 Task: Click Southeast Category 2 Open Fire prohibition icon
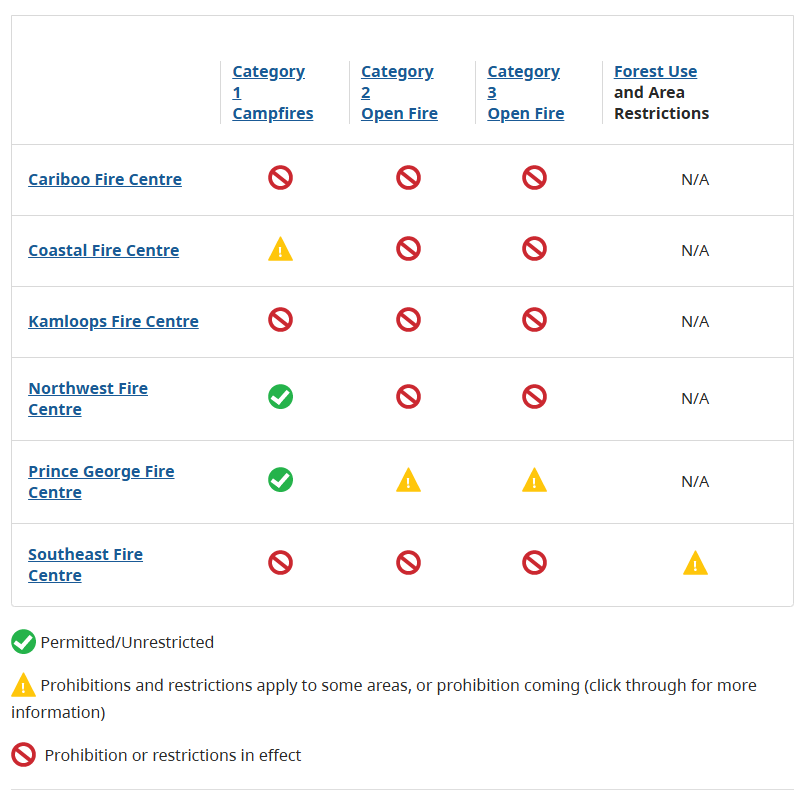pos(408,563)
